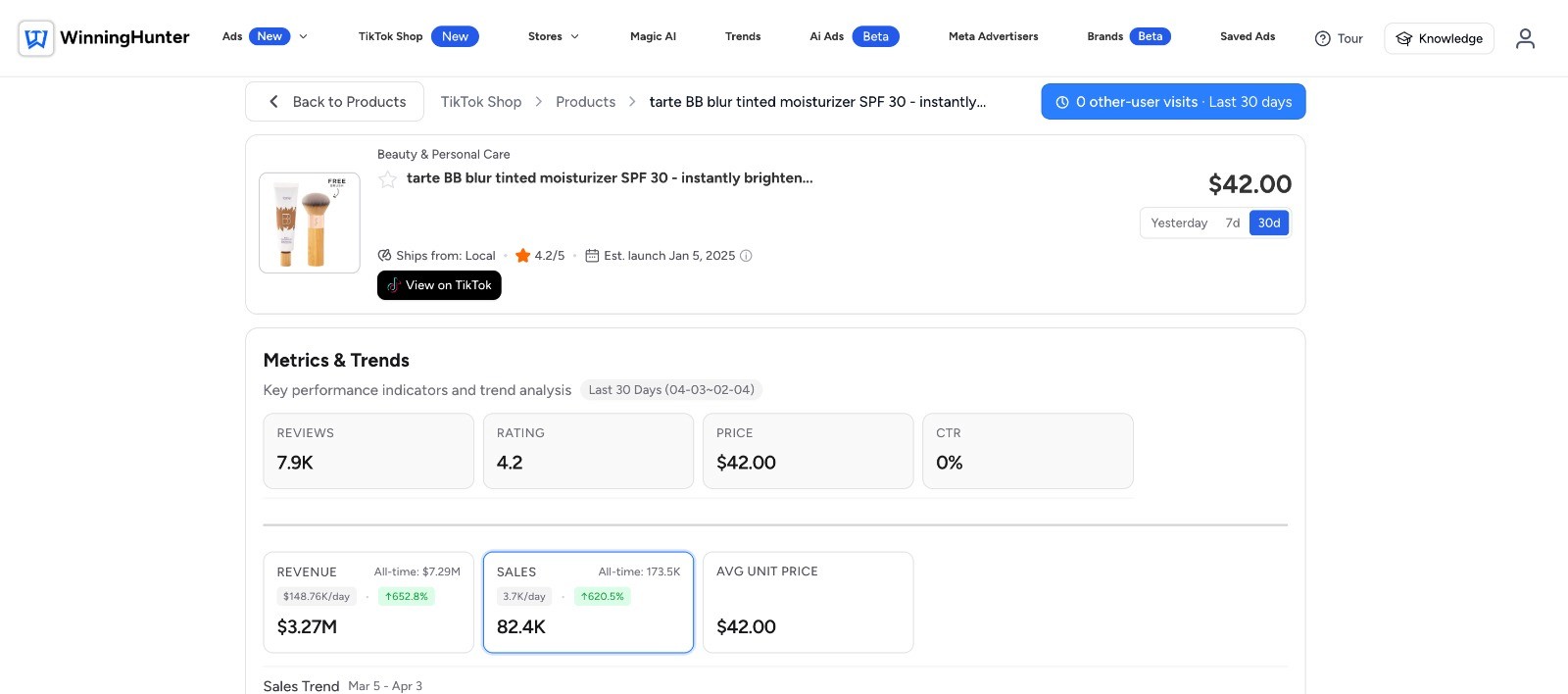This screenshot has height=694, width=1568.
Task: Click the calendar icon near launch date
Action: [x=592, y=256]
